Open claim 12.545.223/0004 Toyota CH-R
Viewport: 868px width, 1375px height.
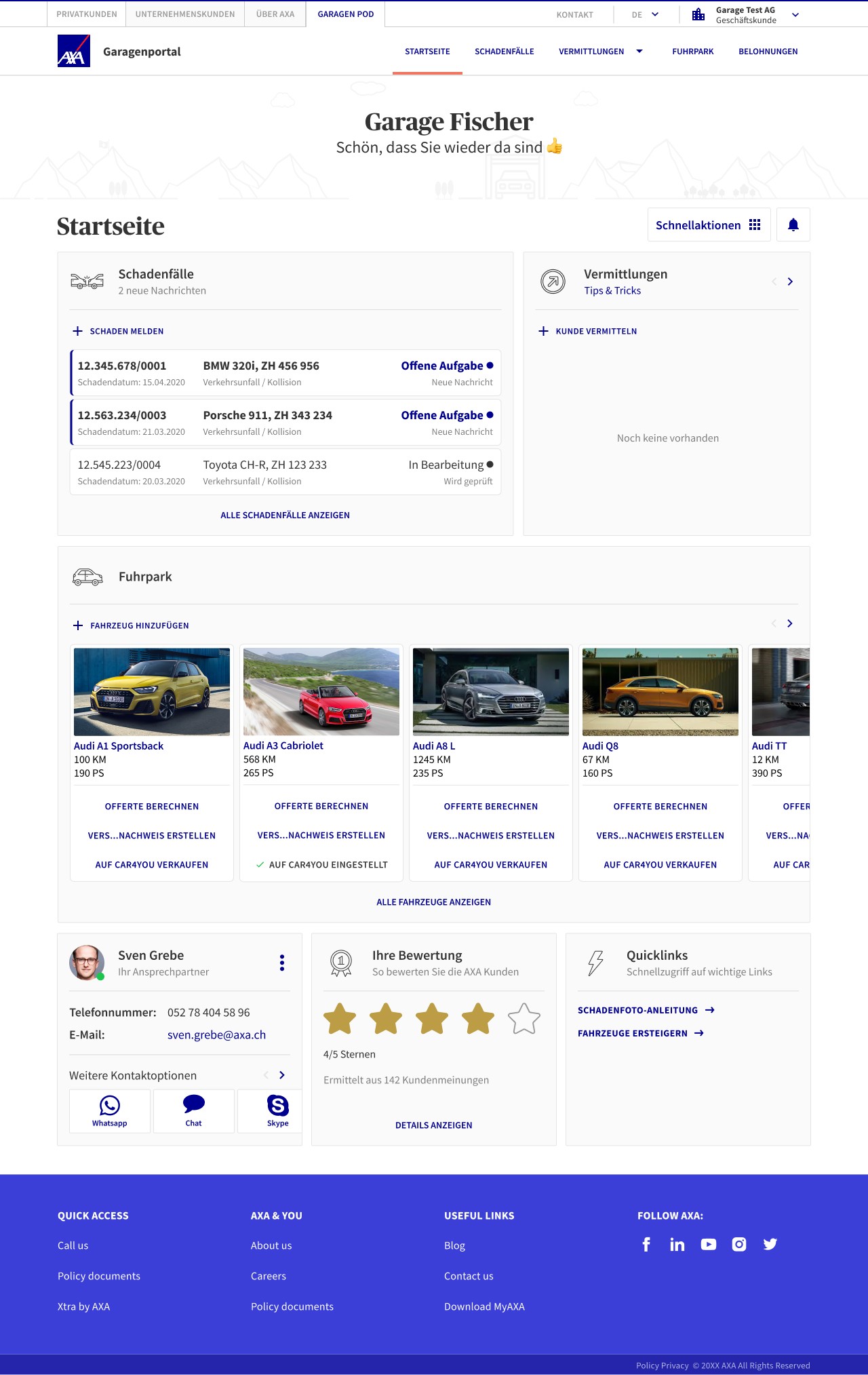click(x=285, y=471)
